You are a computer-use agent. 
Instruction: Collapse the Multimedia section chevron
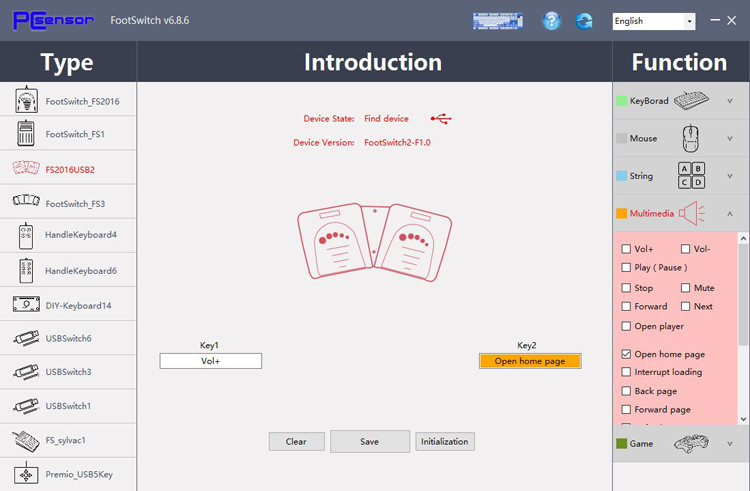coord(730,214)
